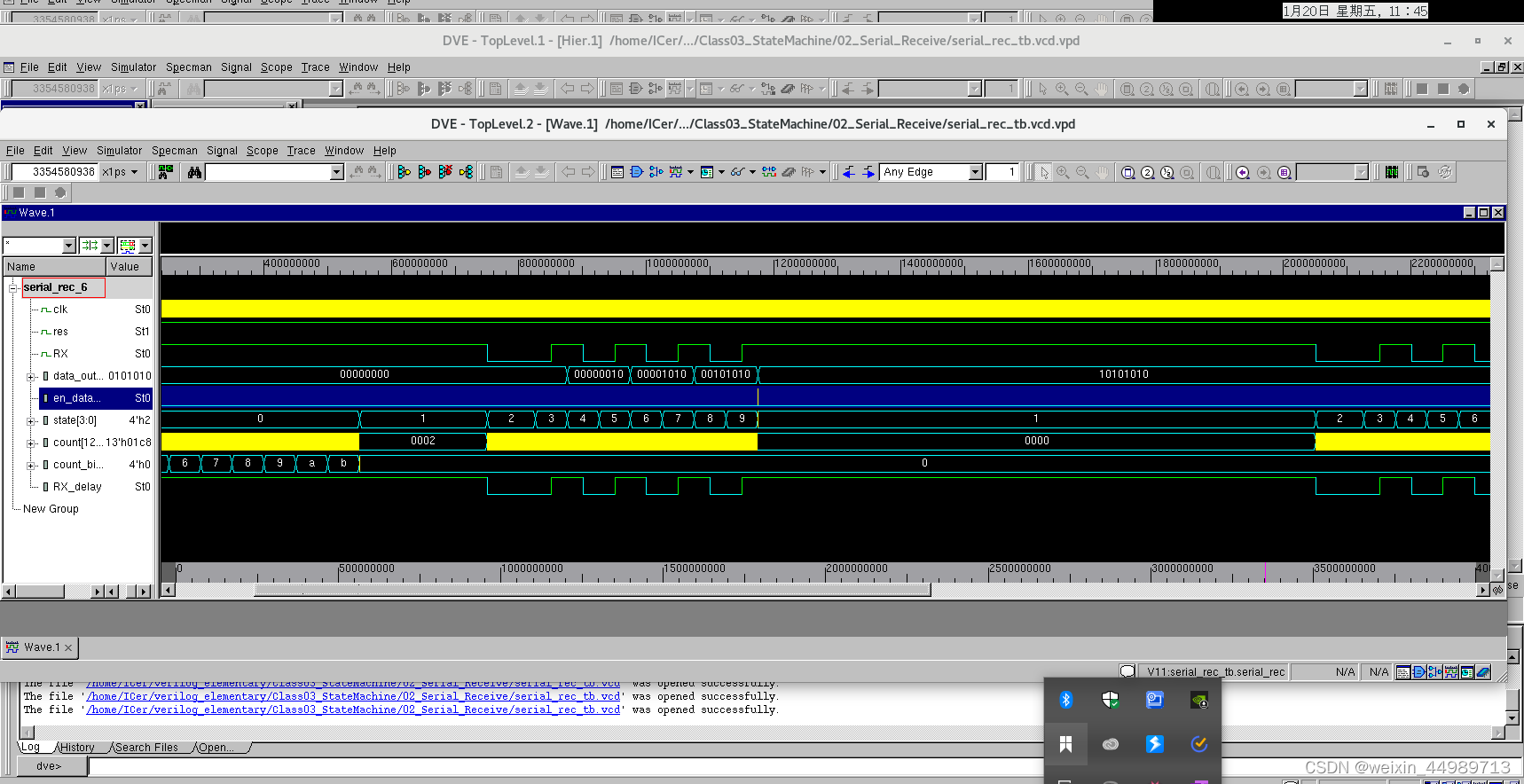
Task: Switch to the Wave.1 bottom tab
Action: pos(41,647)
